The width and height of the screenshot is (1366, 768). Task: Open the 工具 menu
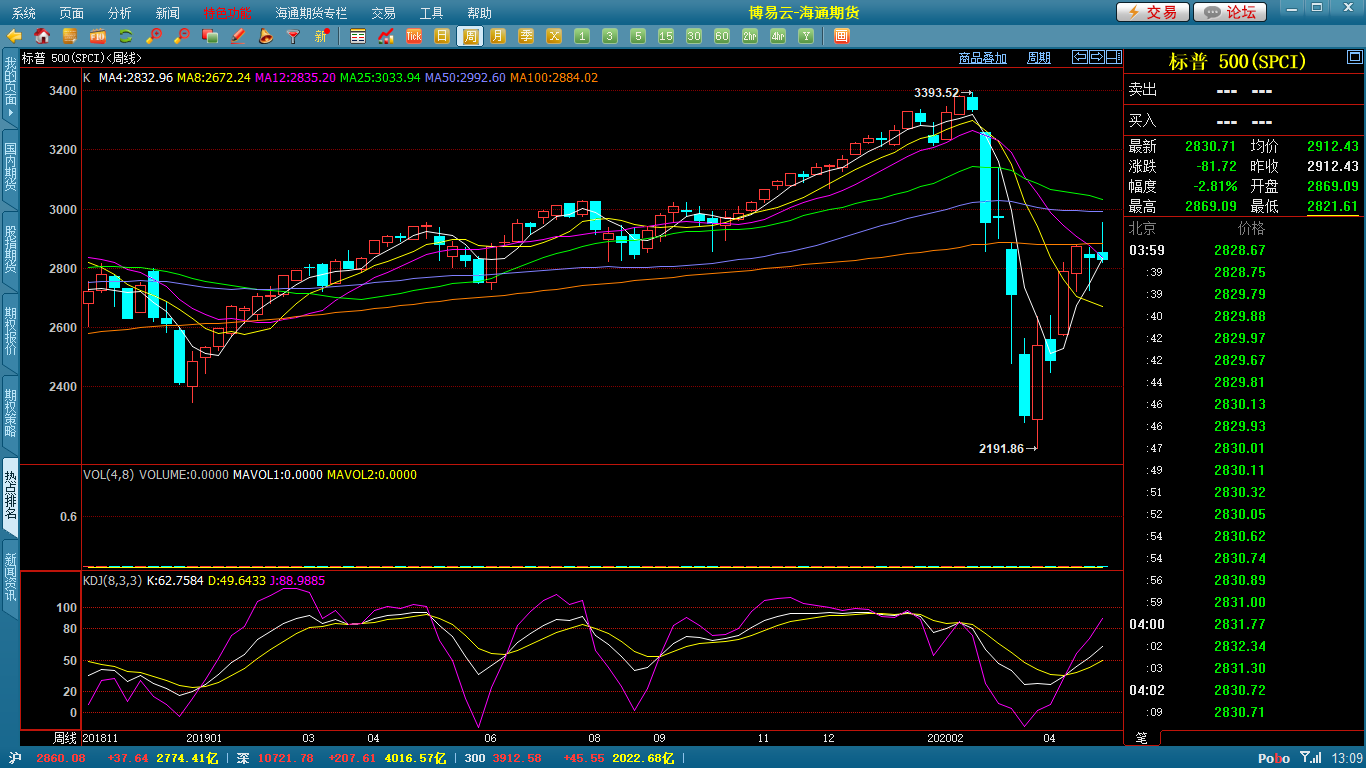click(x=431, y=13)
